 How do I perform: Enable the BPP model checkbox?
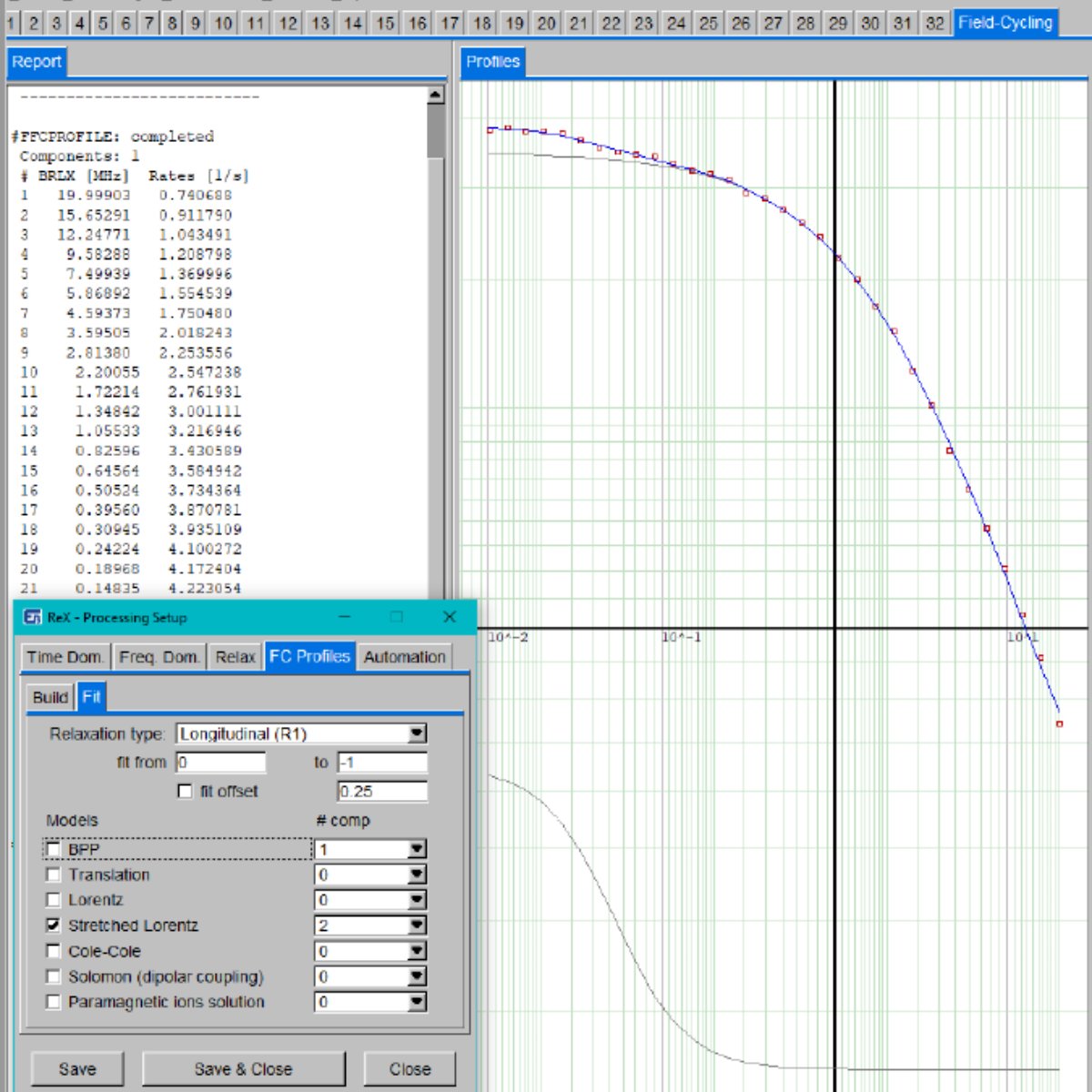[x=54, y=849]
